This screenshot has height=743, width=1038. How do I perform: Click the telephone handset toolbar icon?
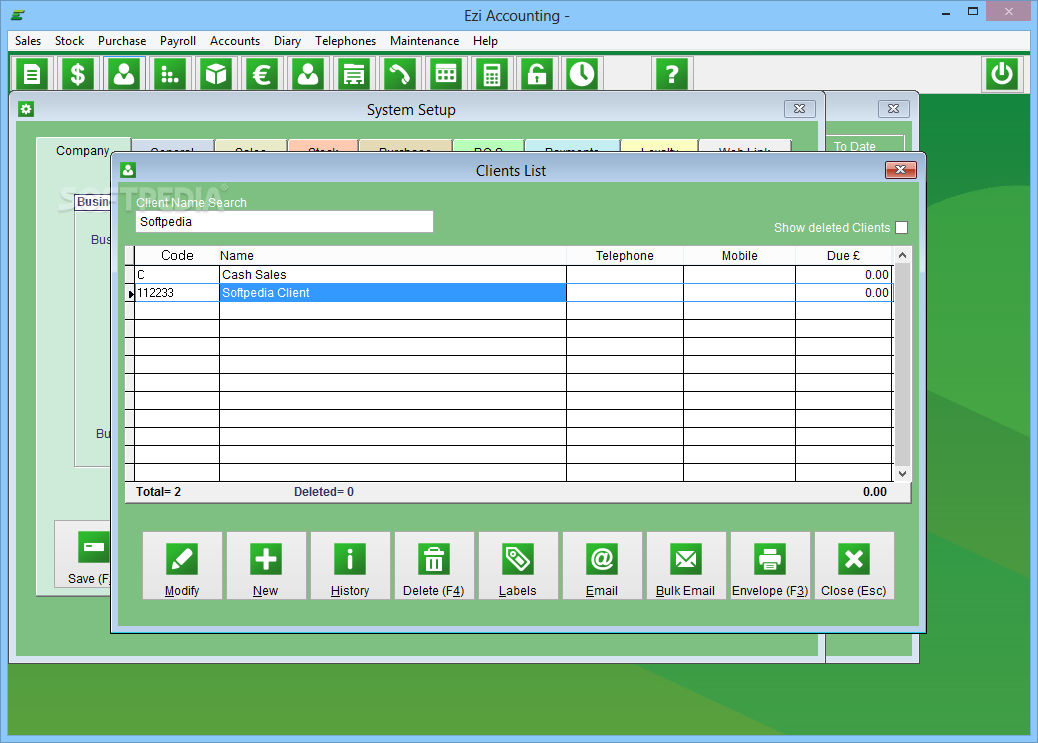pyautogui.click(x=400, y=74)
